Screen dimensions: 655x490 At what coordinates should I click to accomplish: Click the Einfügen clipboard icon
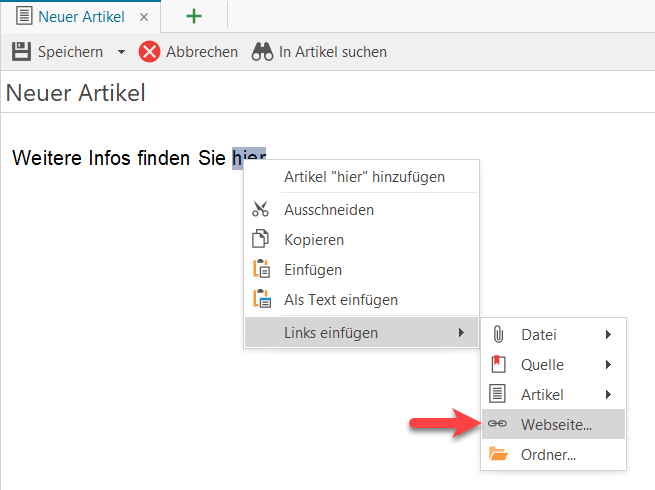click(261, 269)
